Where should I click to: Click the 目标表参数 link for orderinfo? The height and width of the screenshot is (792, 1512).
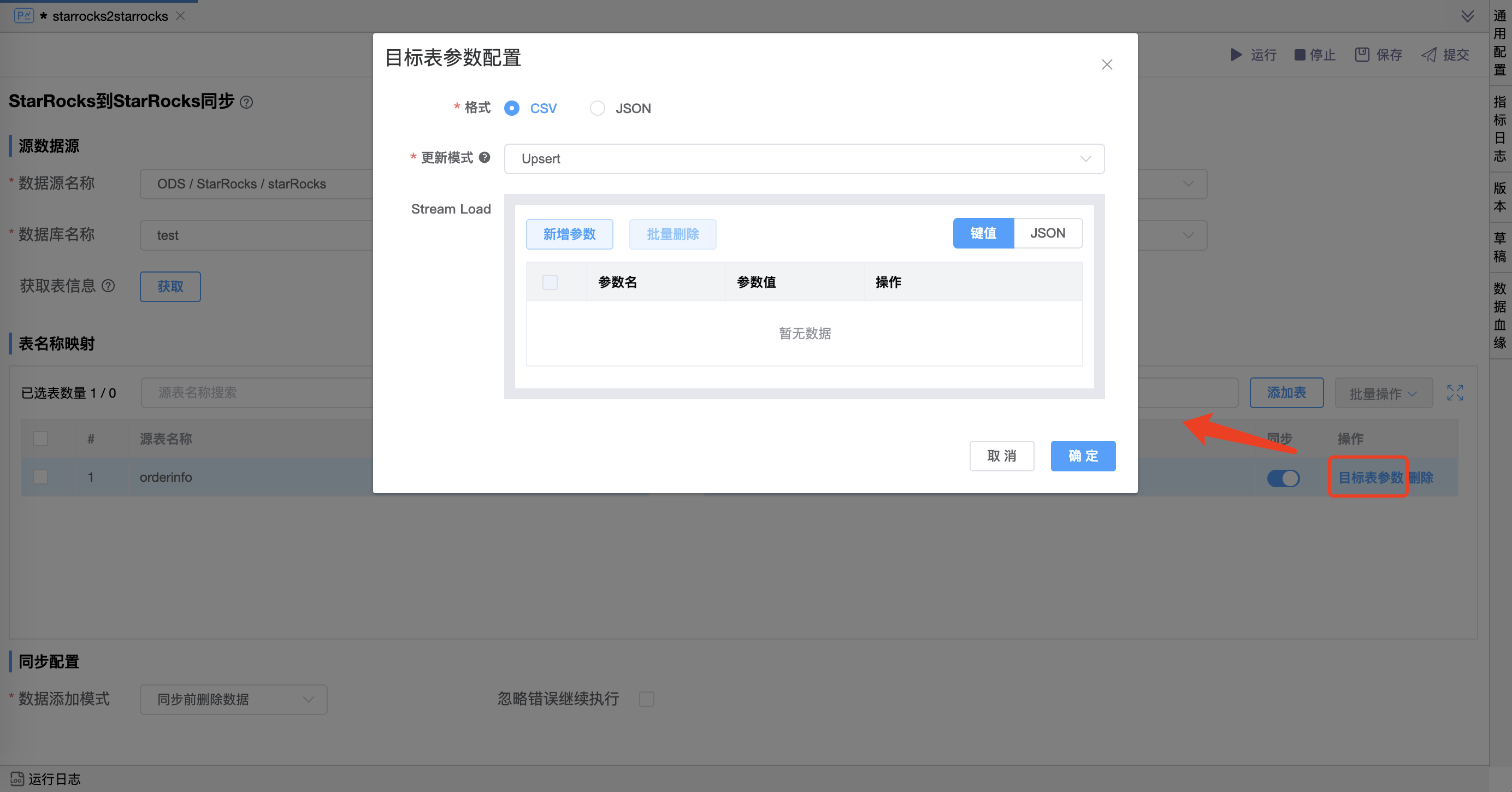(x=1371, y=477)
